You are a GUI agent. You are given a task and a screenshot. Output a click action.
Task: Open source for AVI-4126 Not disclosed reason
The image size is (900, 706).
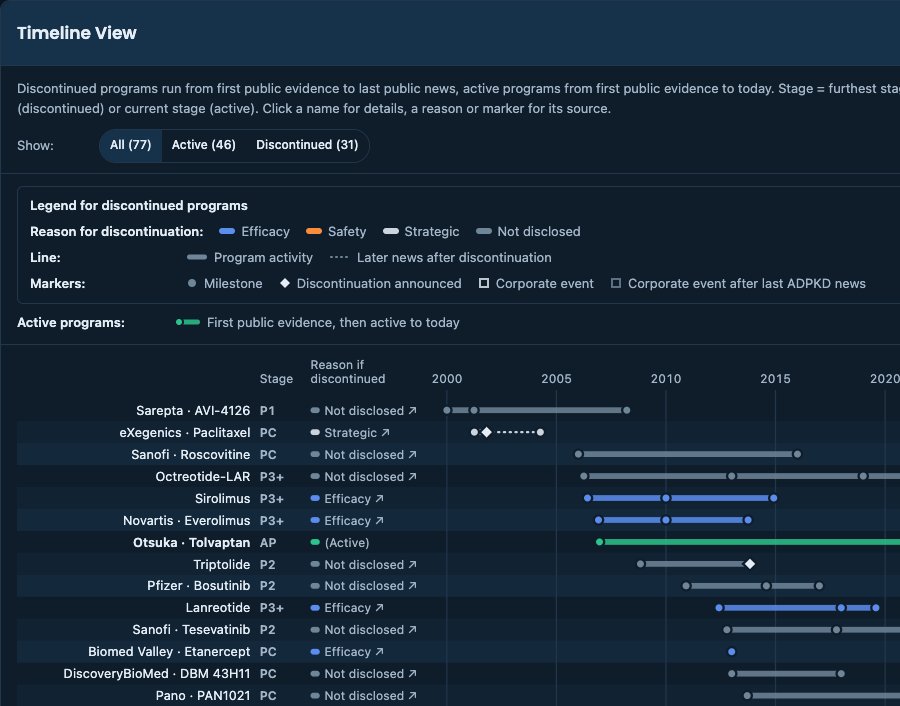[364, 411]
